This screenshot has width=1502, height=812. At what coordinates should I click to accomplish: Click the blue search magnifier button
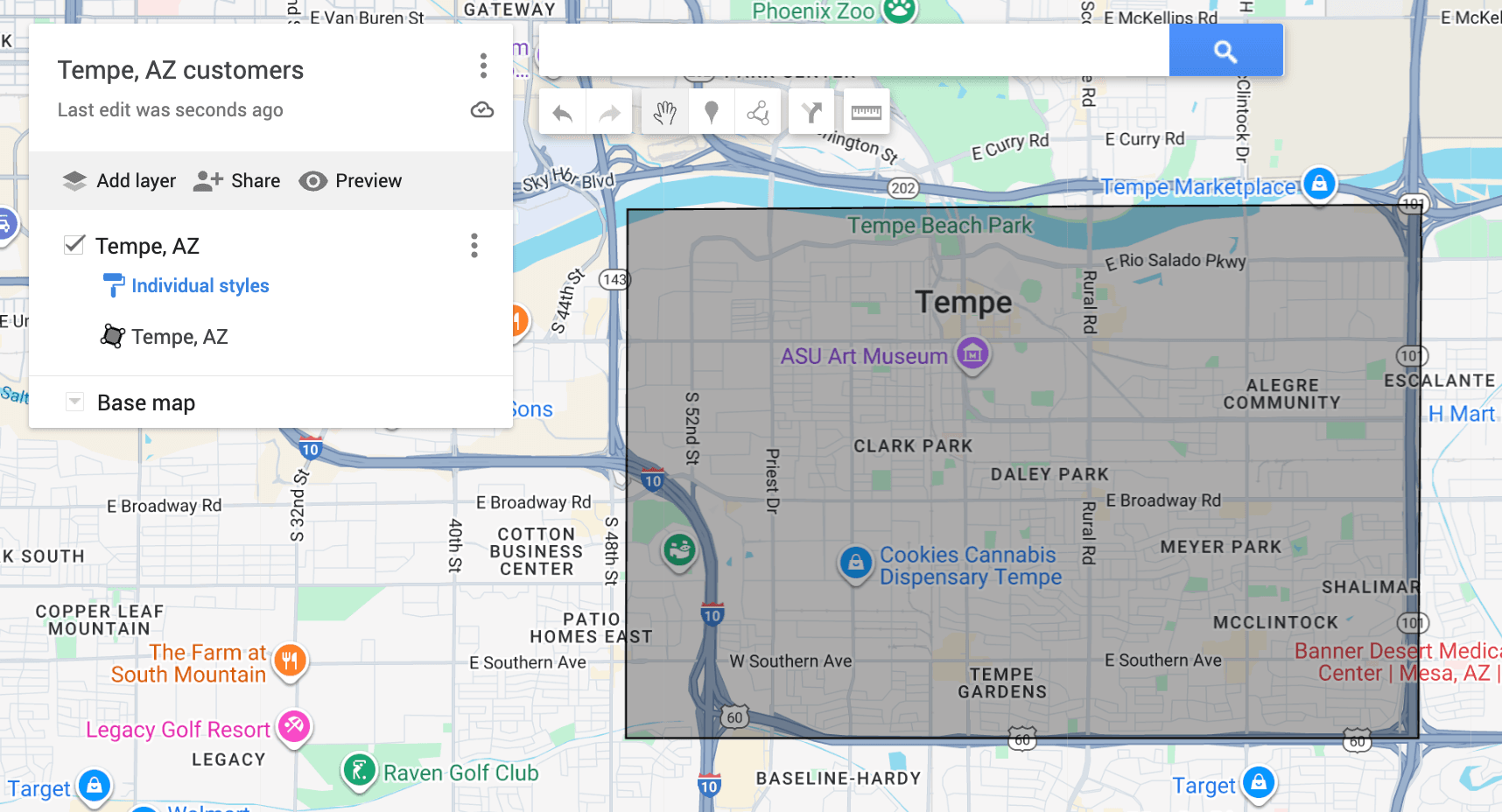pyautogui.click(x=1226, y=51)
